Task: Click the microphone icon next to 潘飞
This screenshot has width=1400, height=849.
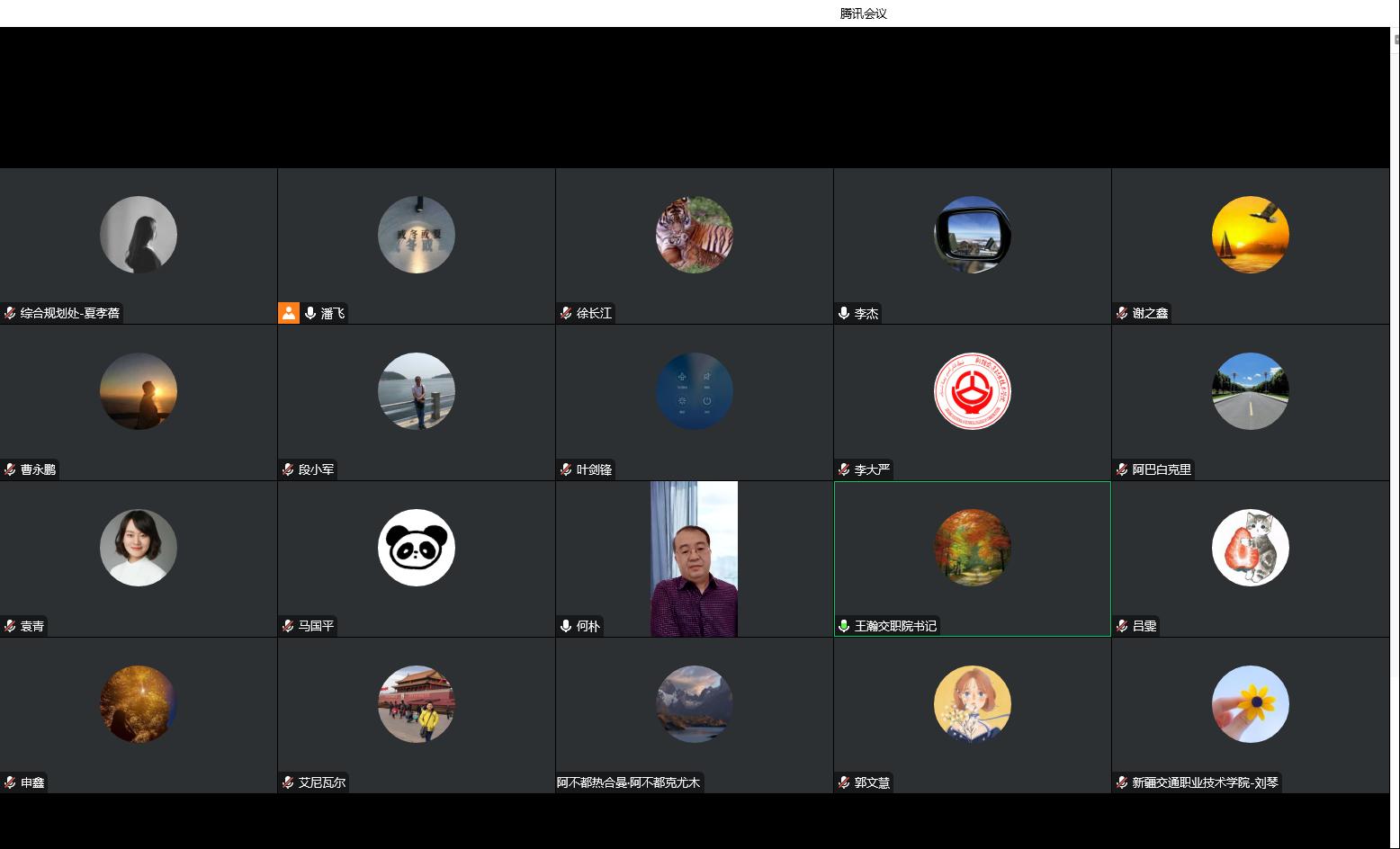Action: [310, 313]
